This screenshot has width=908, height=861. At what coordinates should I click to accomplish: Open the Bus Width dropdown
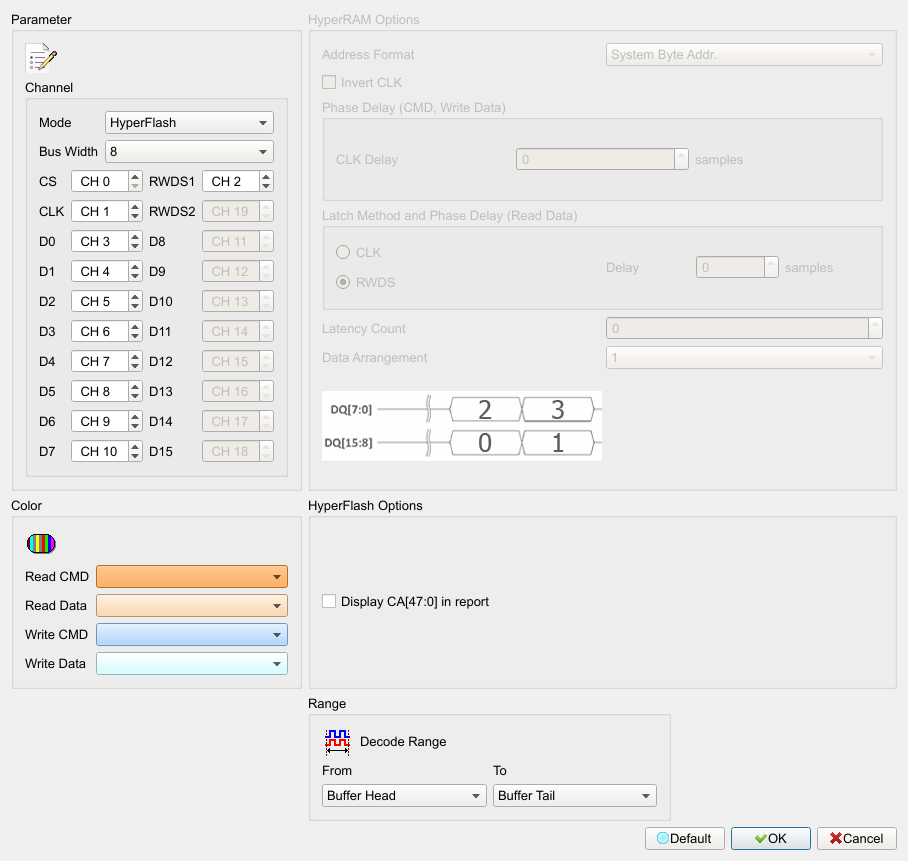189,152
